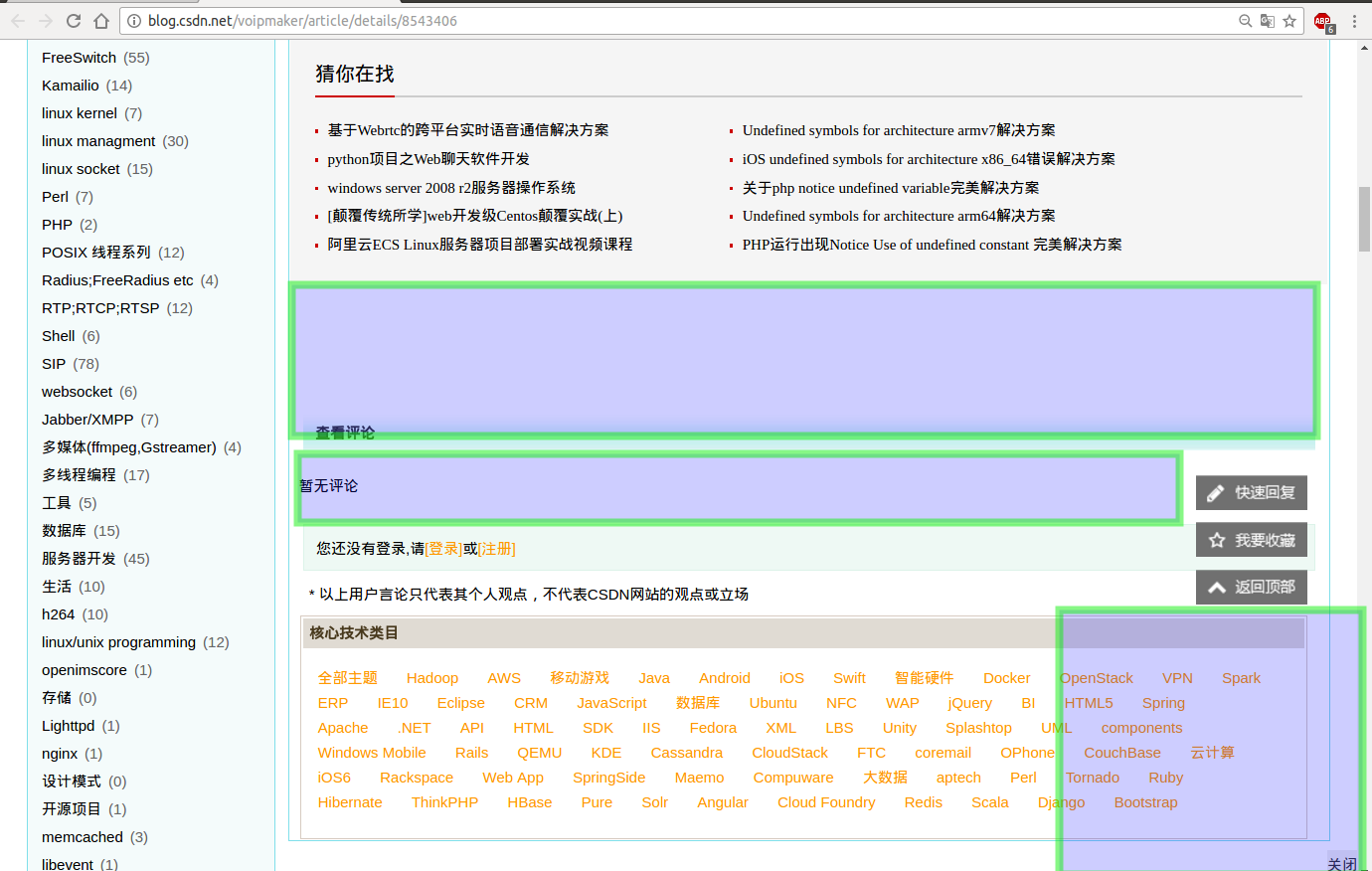
Task: Close the overlay with 关闭 button
Action: (x=1342, y=864)
